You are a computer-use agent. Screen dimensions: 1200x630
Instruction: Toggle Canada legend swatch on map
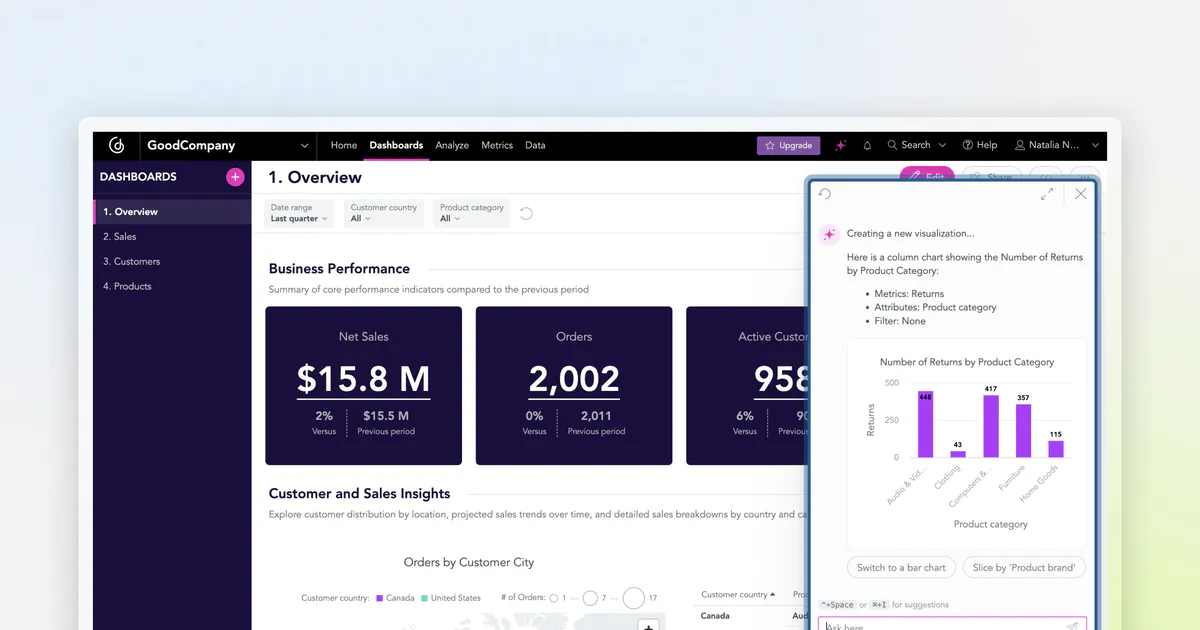pos(380,598)
